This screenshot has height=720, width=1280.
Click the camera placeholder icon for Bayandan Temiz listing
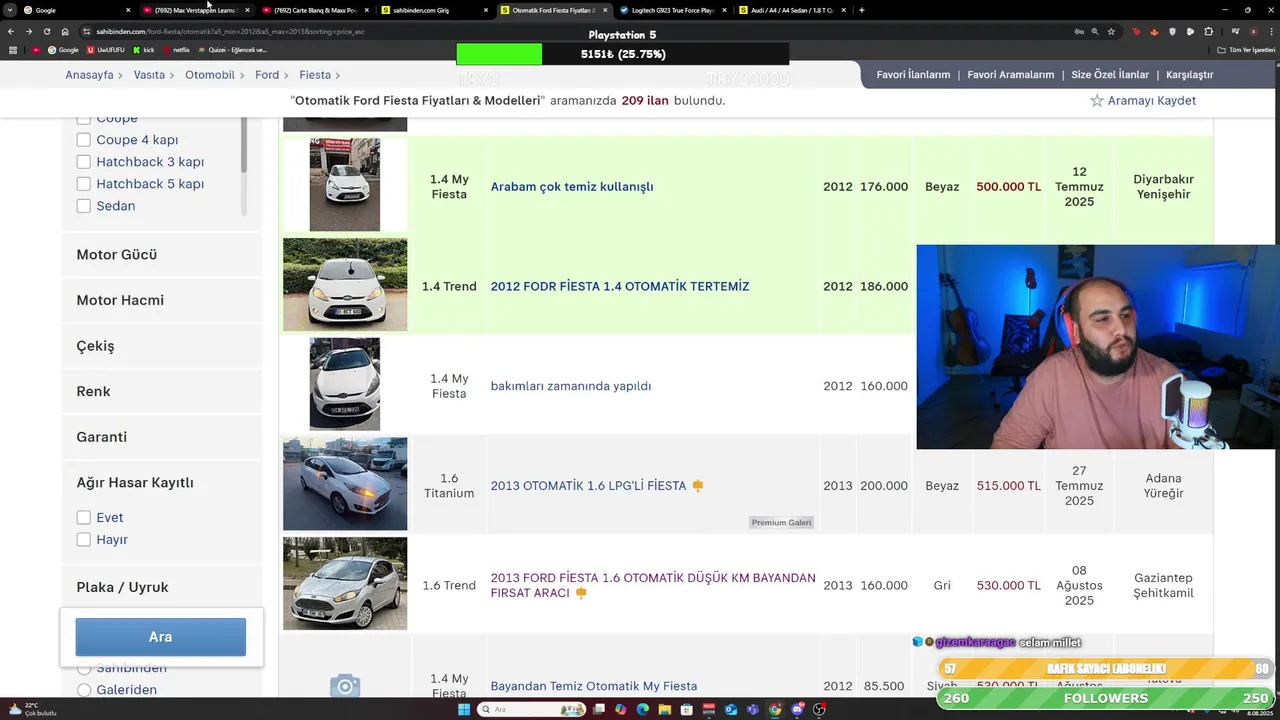345,686
